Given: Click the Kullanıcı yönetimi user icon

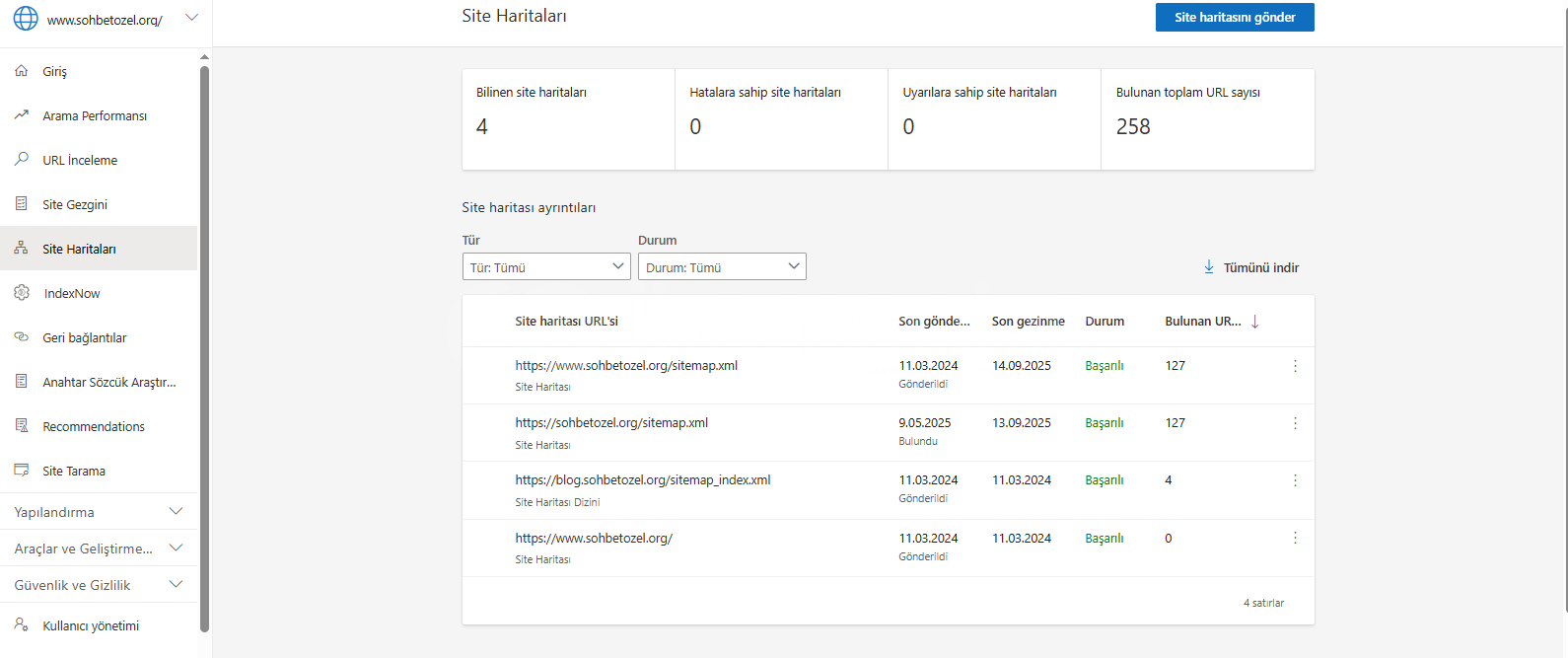Looking at the screenshot, I should (x=22, y=624).
